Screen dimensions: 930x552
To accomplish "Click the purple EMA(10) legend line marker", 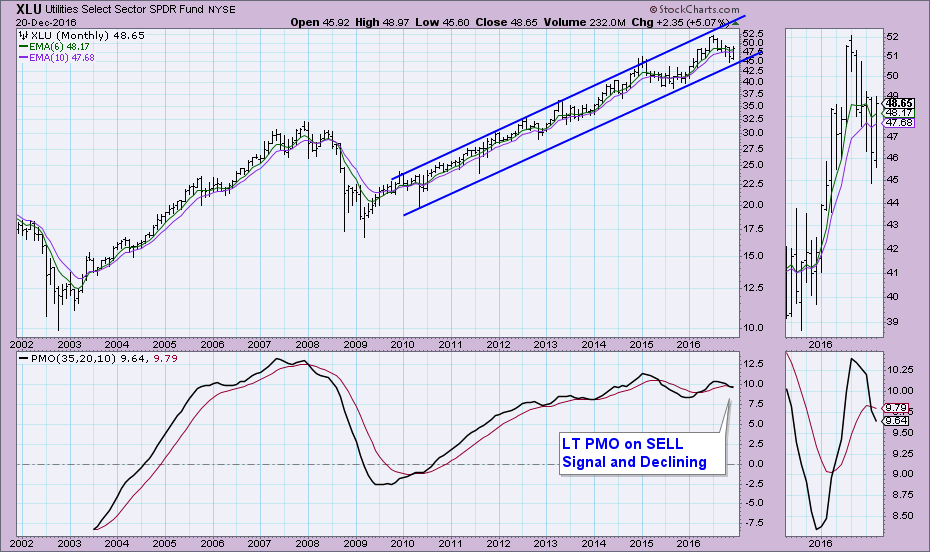I will coord(24,58).
